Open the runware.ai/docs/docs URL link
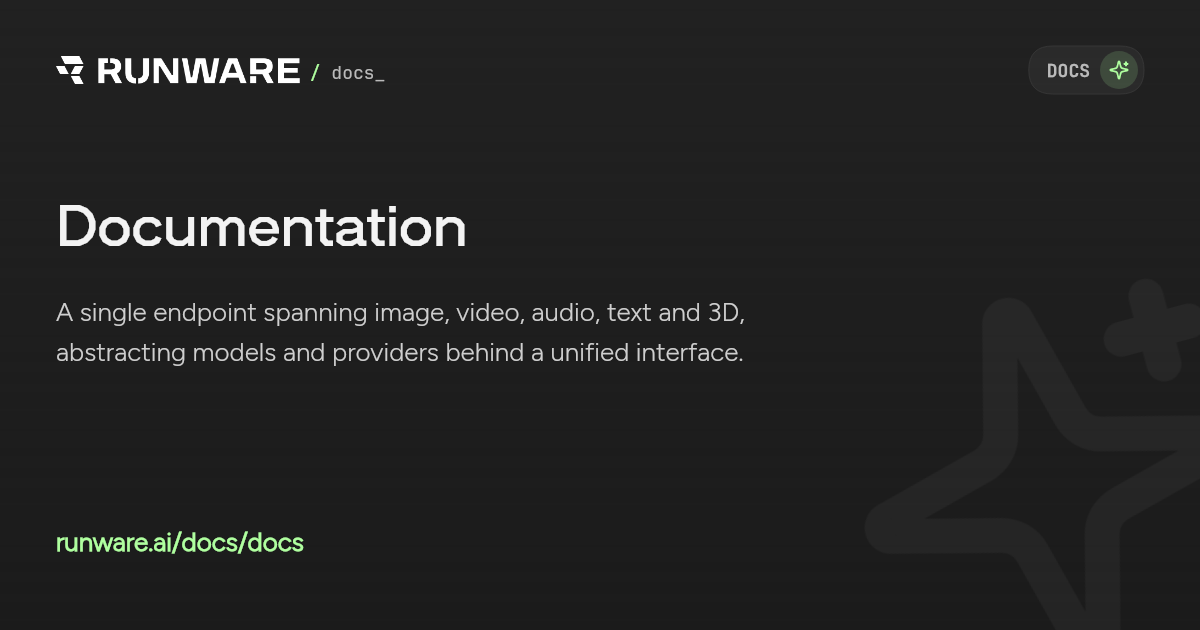 (x=180, y=543)
